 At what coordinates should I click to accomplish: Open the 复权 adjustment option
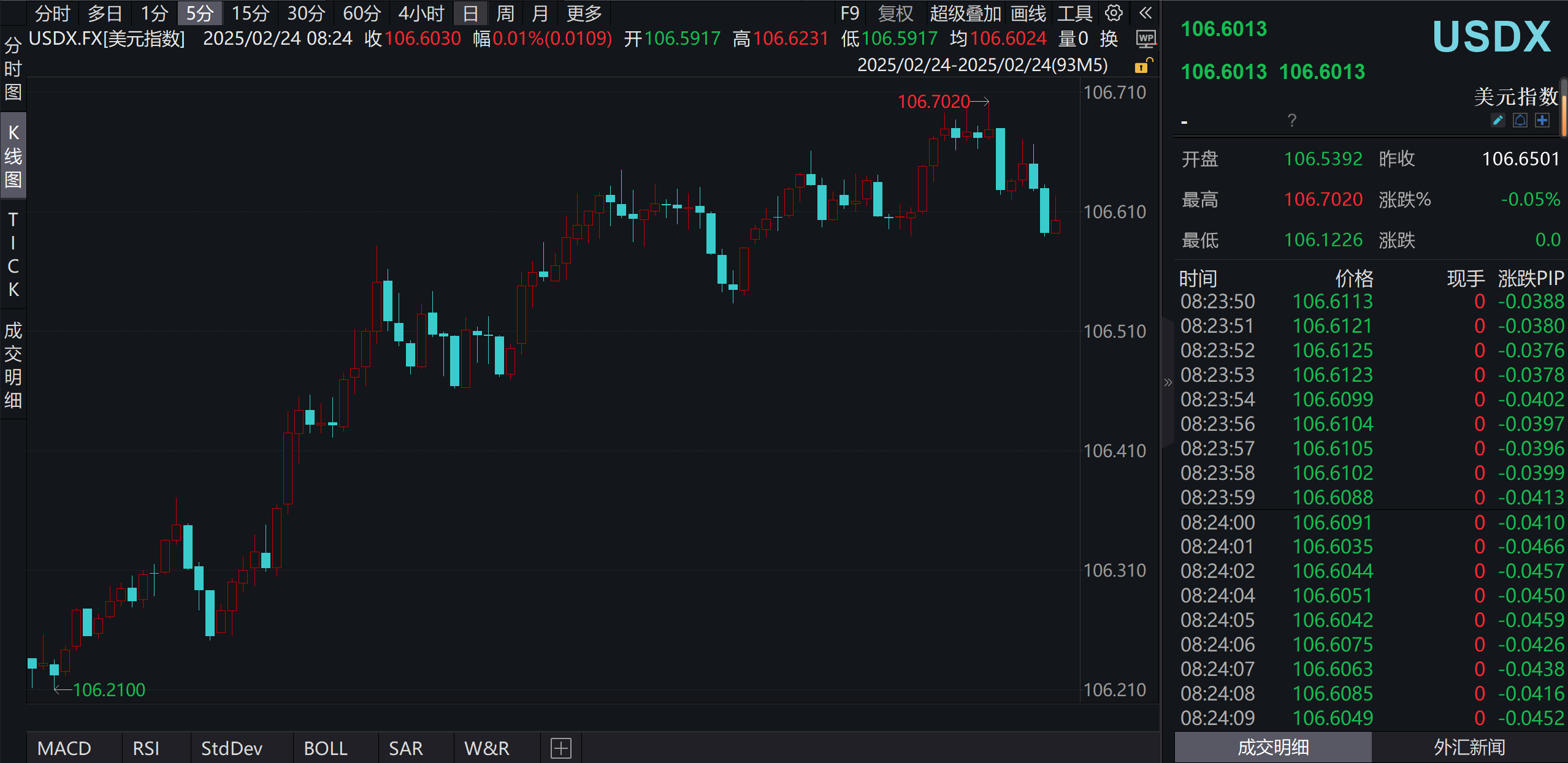tap(895, 13)
